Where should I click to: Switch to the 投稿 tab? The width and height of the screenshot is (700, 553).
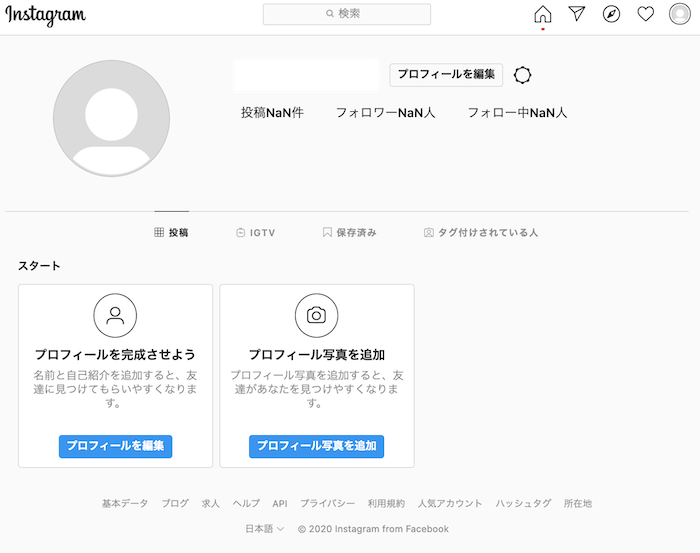pos(171,232)
